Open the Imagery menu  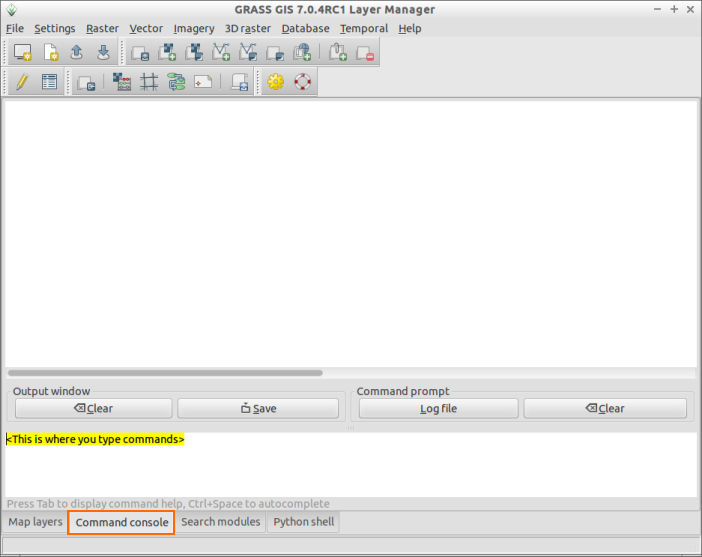coord(194,28)
